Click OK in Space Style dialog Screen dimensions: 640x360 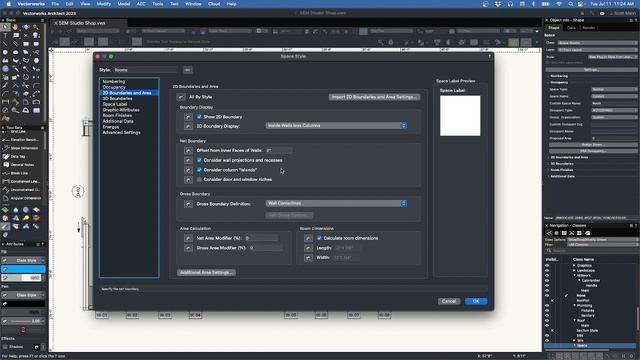coord(476,301)
